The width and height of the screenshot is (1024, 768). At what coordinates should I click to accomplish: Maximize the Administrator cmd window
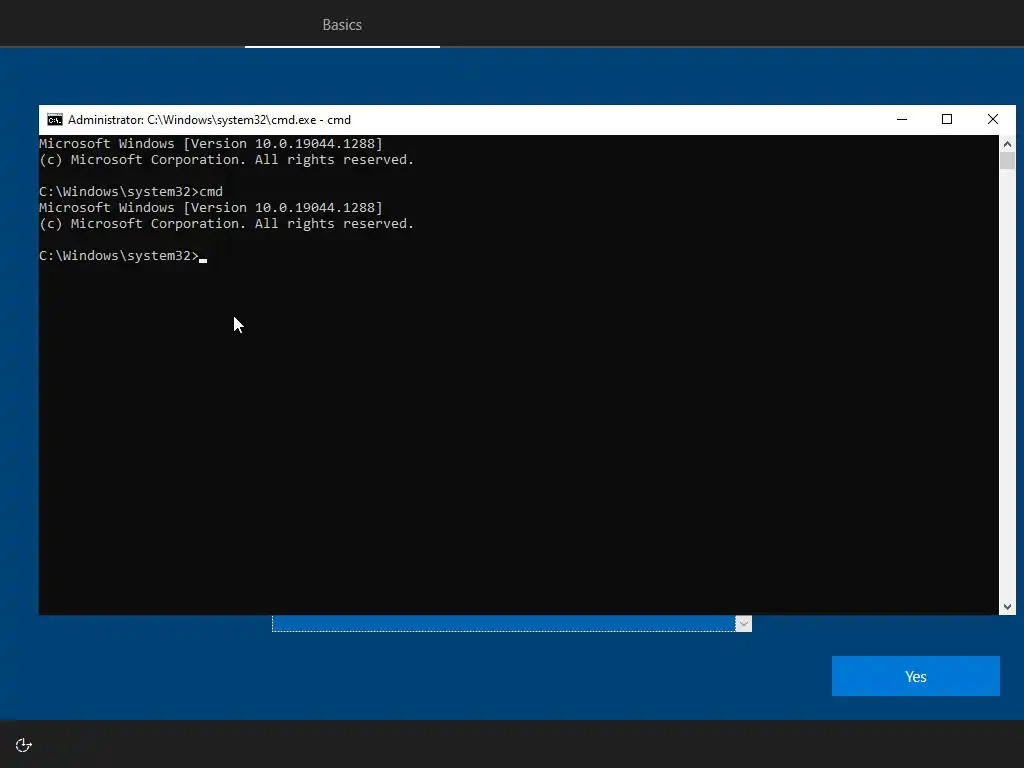click(x=947, y=120)
